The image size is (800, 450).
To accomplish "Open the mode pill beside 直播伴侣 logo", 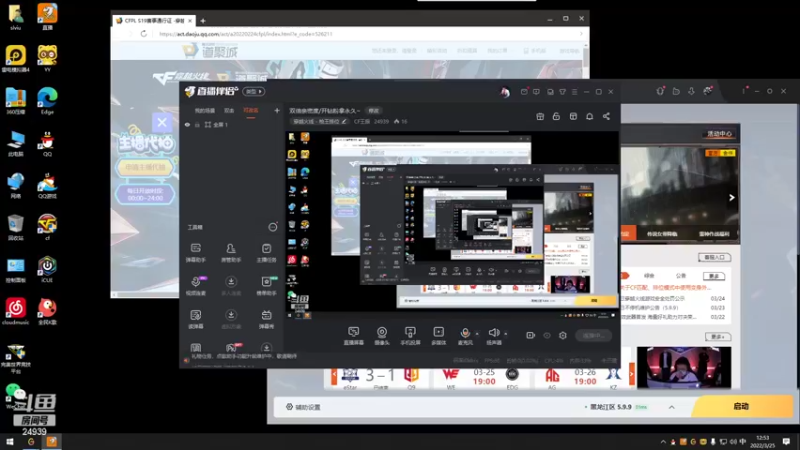I will [254, 92].
